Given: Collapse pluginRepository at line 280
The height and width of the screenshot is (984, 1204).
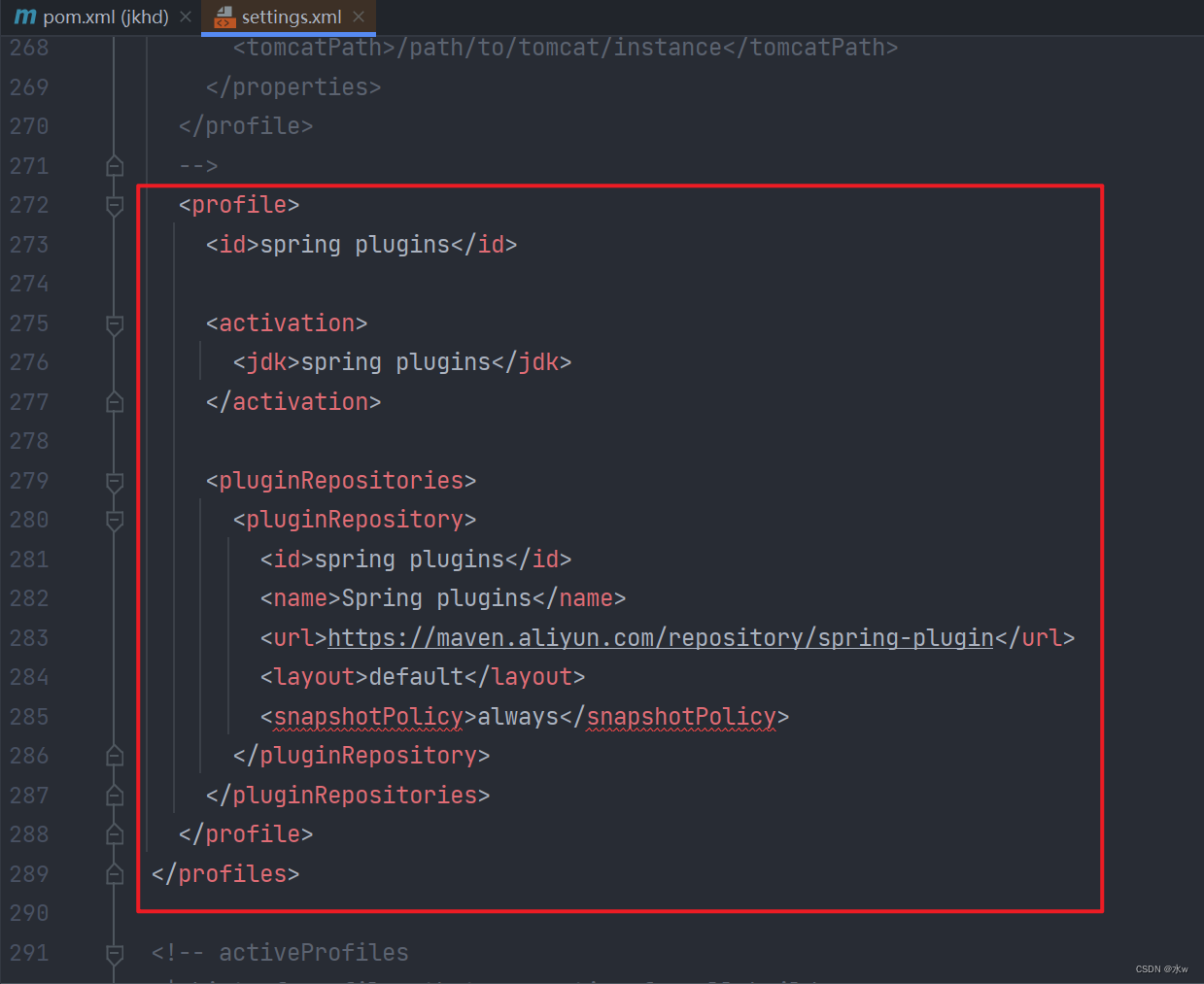Looking at the screenshot, I should point(115,520).
